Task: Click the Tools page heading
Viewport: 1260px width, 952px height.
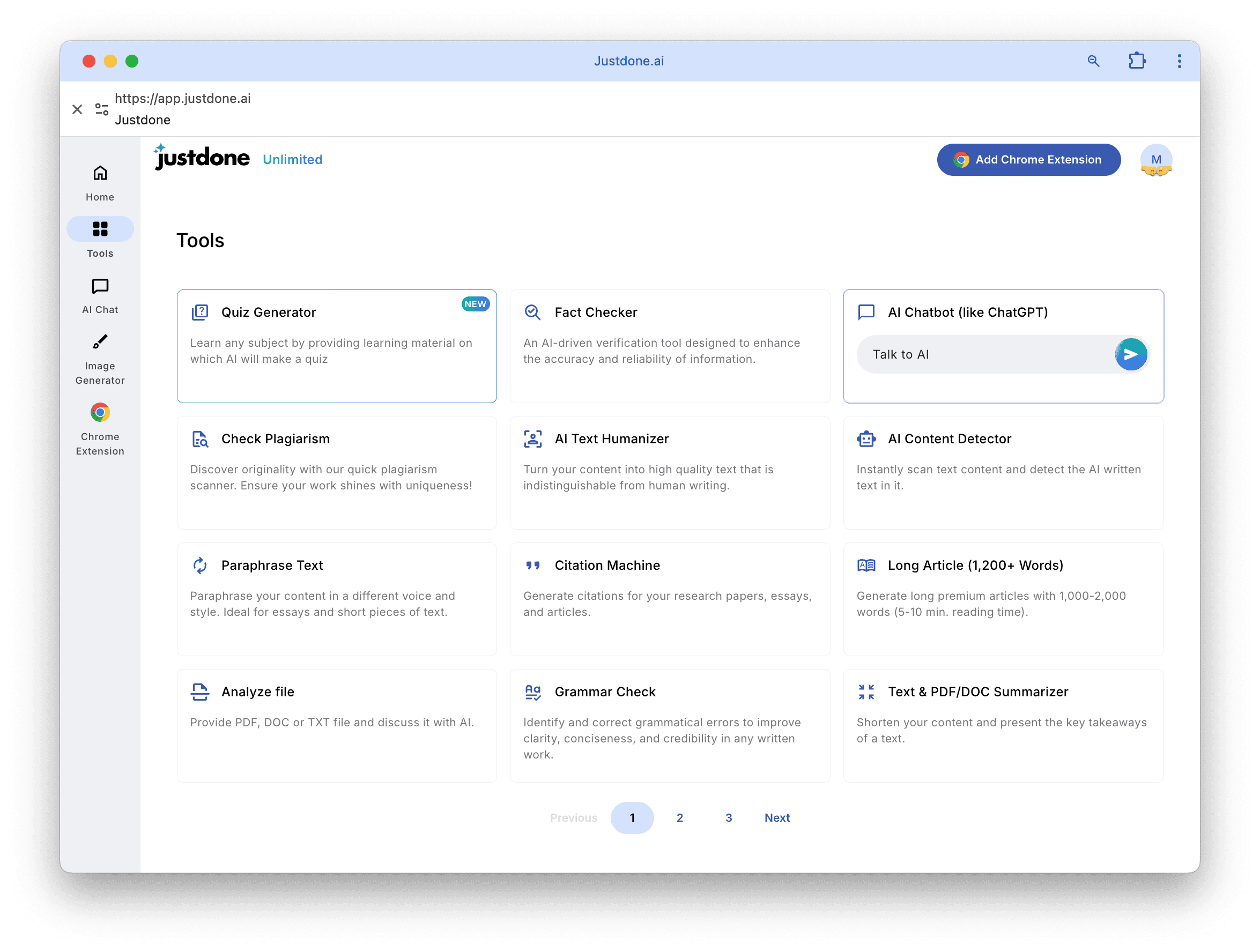Action: click(x=201, y=240)
